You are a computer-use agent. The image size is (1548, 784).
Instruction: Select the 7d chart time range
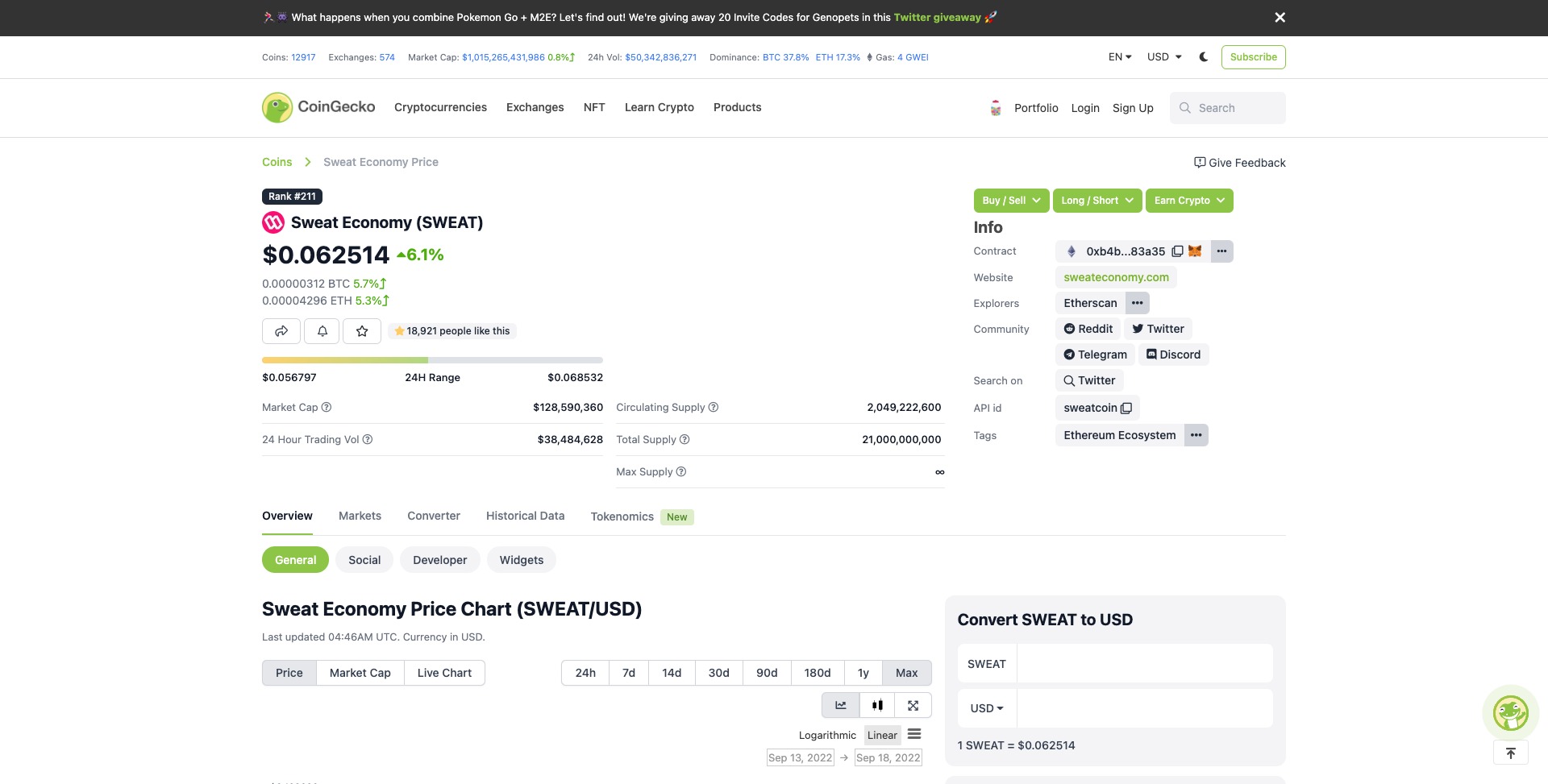click(x=628, y=672)
